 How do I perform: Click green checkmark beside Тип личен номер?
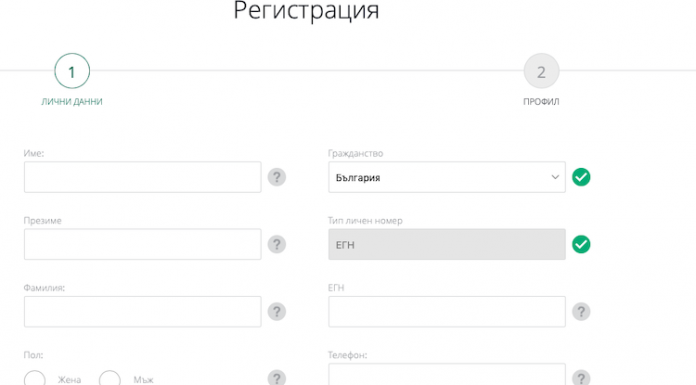point(581,244)
